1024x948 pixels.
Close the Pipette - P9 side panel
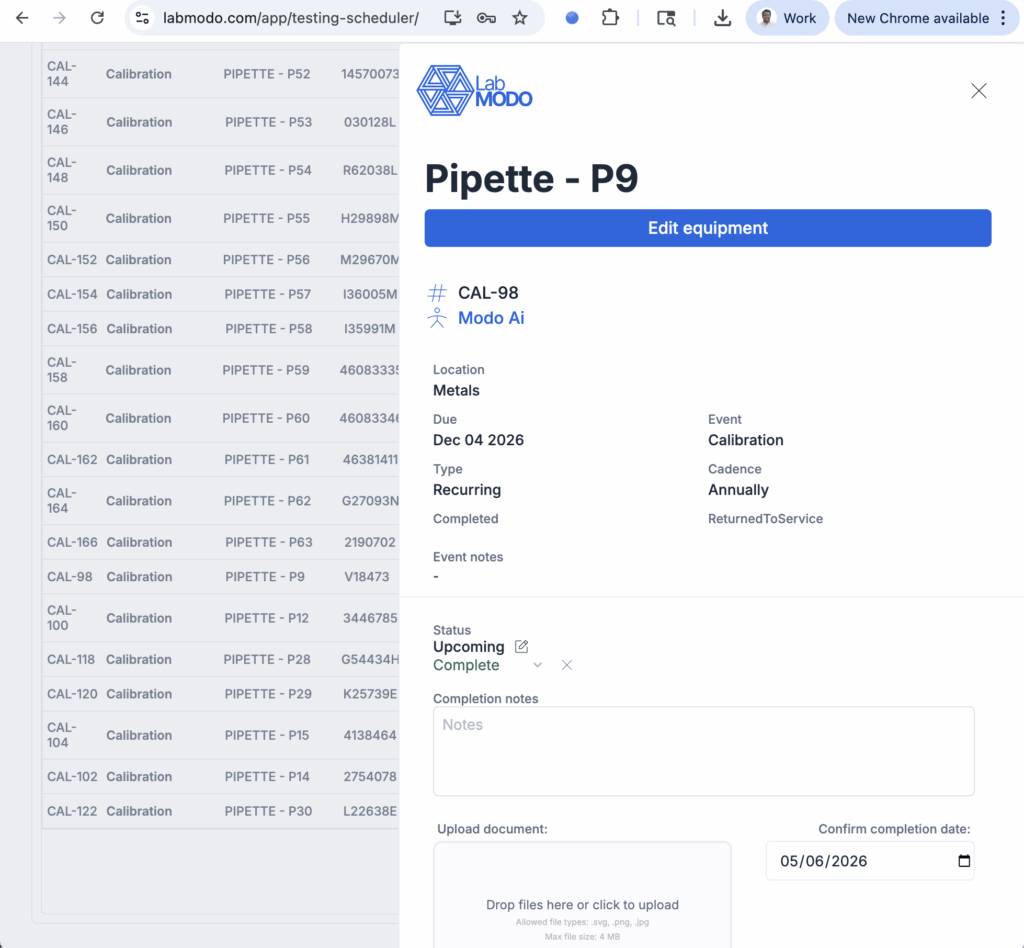pos(978,91)
